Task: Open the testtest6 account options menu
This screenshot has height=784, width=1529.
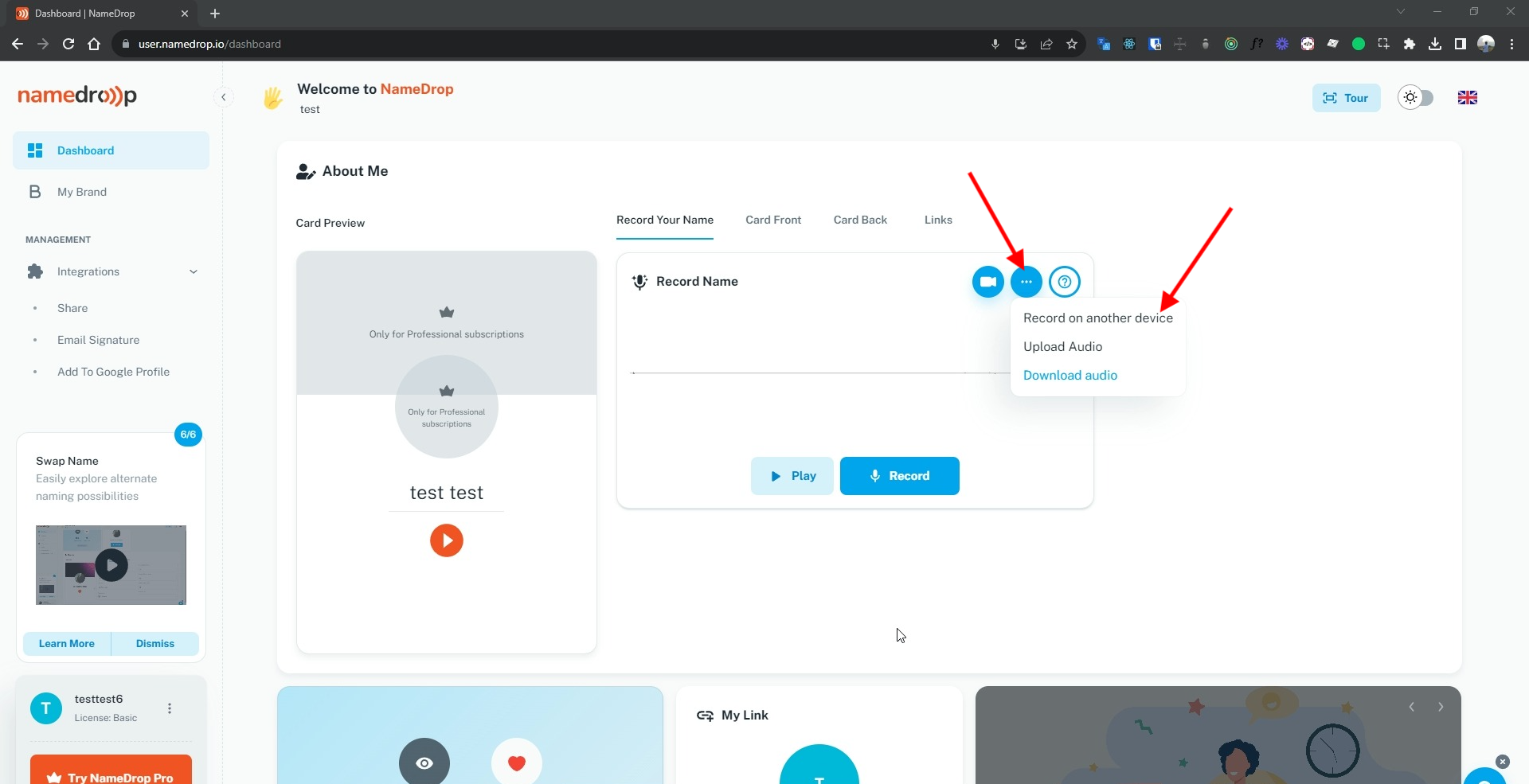Action: pyautogui.click(x=170, y=708)
